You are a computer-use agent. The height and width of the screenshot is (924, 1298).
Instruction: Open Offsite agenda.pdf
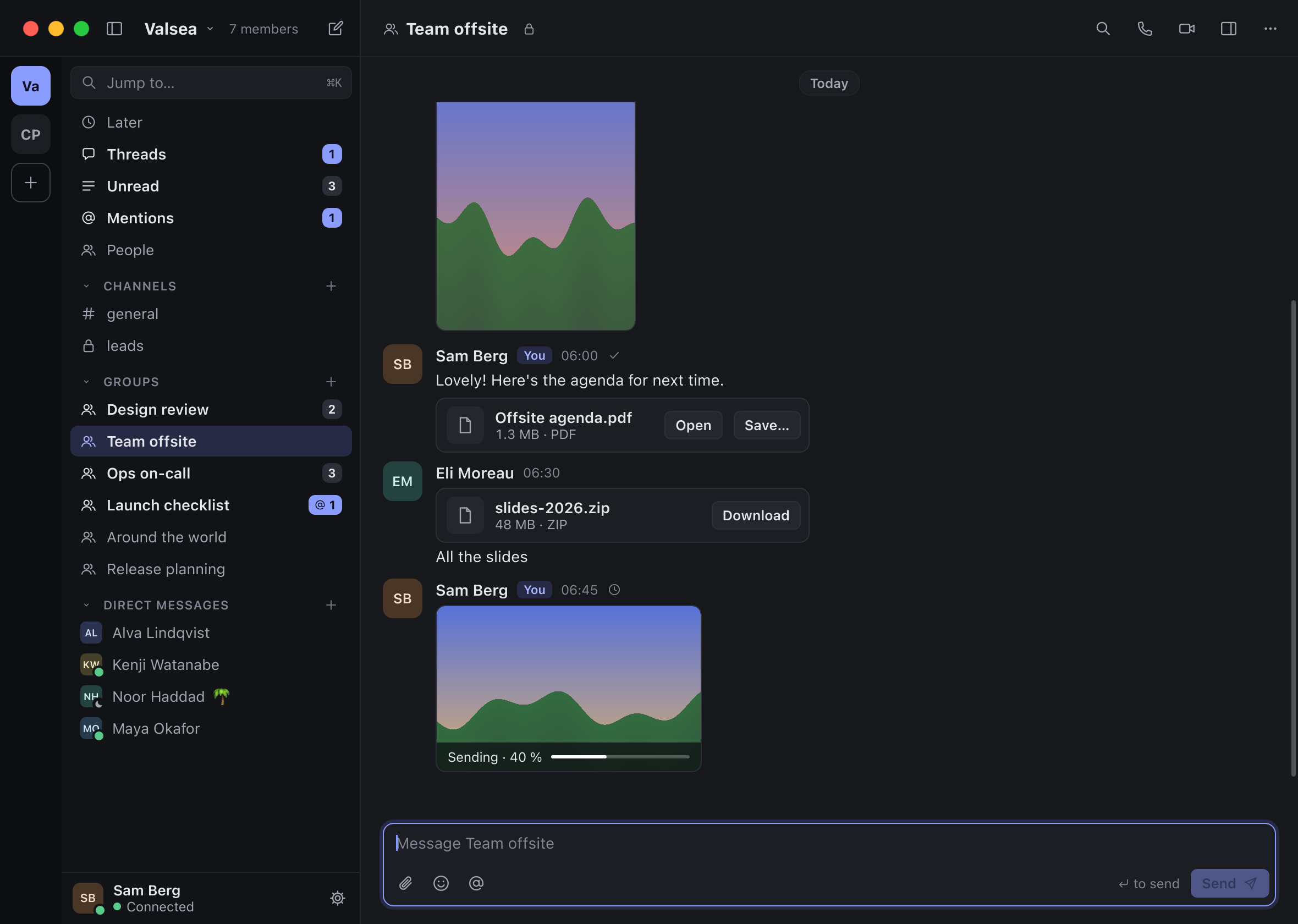pyautogui.click(x=693, y=425)
